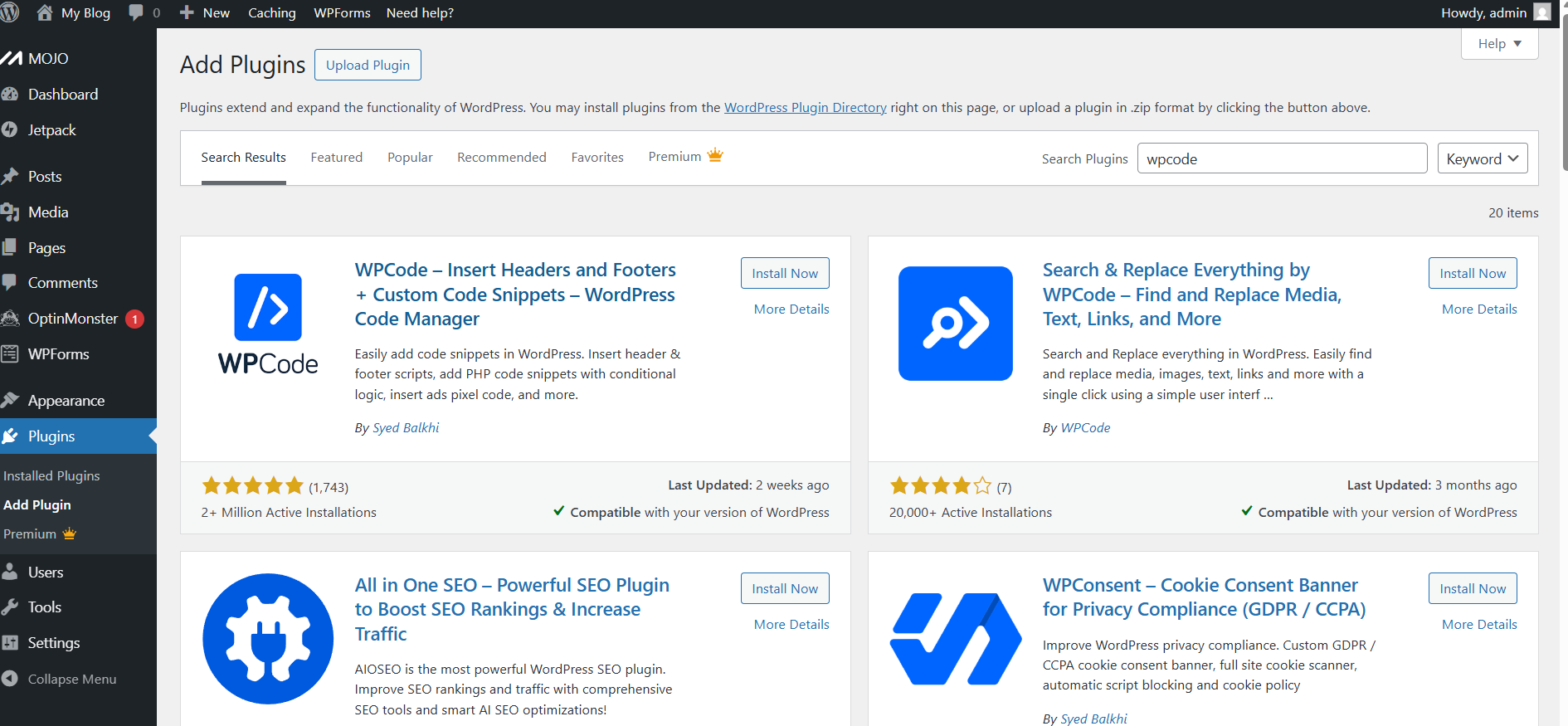Go to Installed Plugins submenu
Image resolution: width=1568 pixels, height=726 pixels.
coord(51,475)
